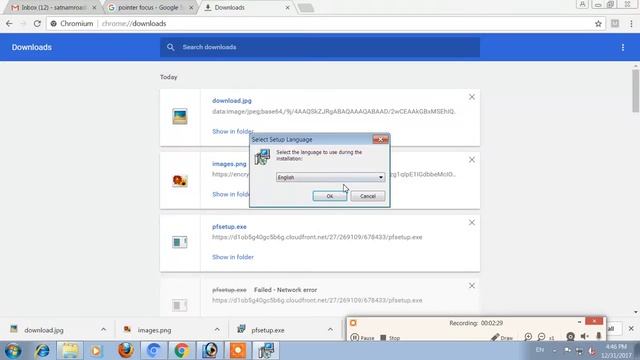
Task: Close the bottom download bar
Action: coord(631,328)
